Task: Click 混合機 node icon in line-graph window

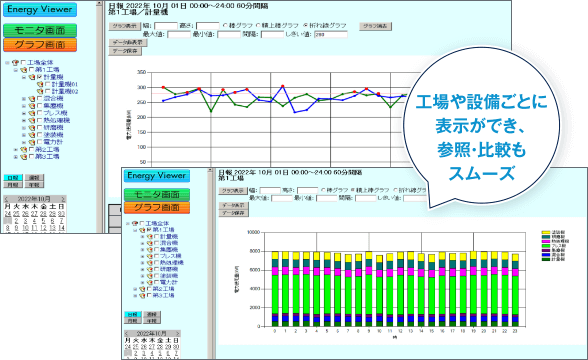Action: 32,99
